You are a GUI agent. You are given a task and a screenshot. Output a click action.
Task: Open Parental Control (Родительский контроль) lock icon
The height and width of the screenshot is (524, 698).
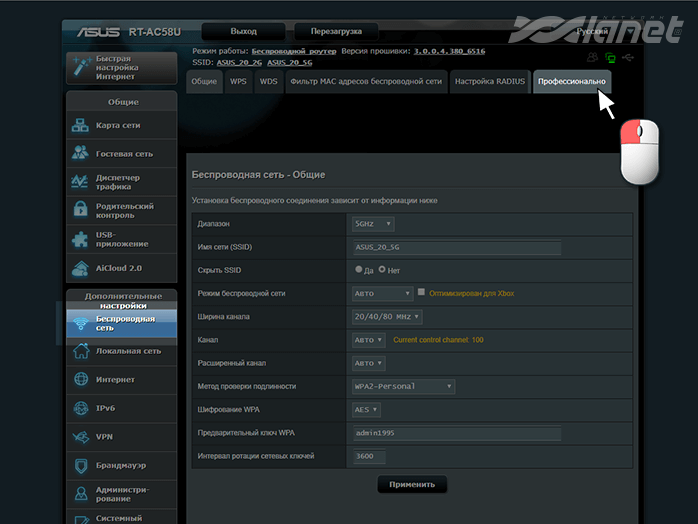82,210
